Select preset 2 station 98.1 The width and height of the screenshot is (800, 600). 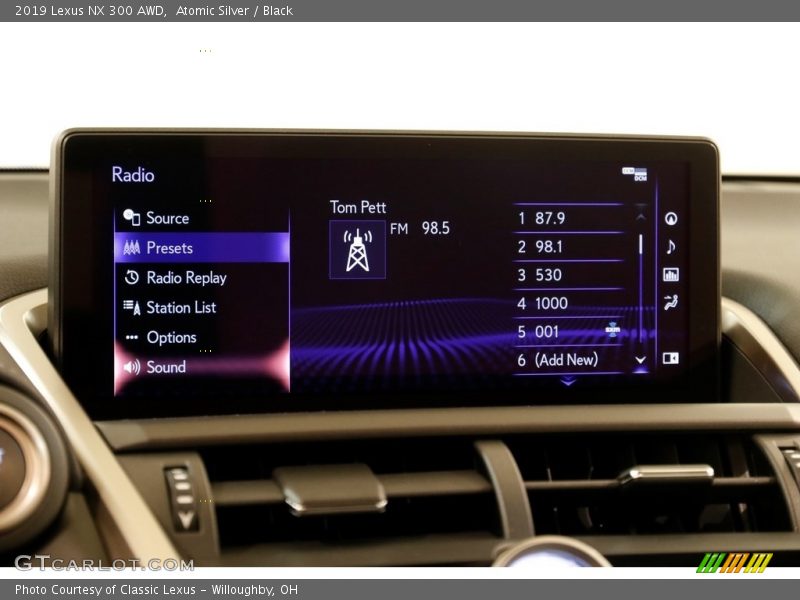pos(567,247)
